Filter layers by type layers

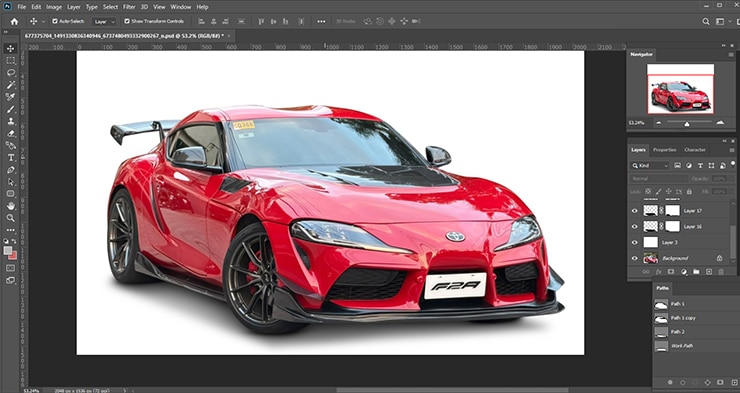[700, 166]
